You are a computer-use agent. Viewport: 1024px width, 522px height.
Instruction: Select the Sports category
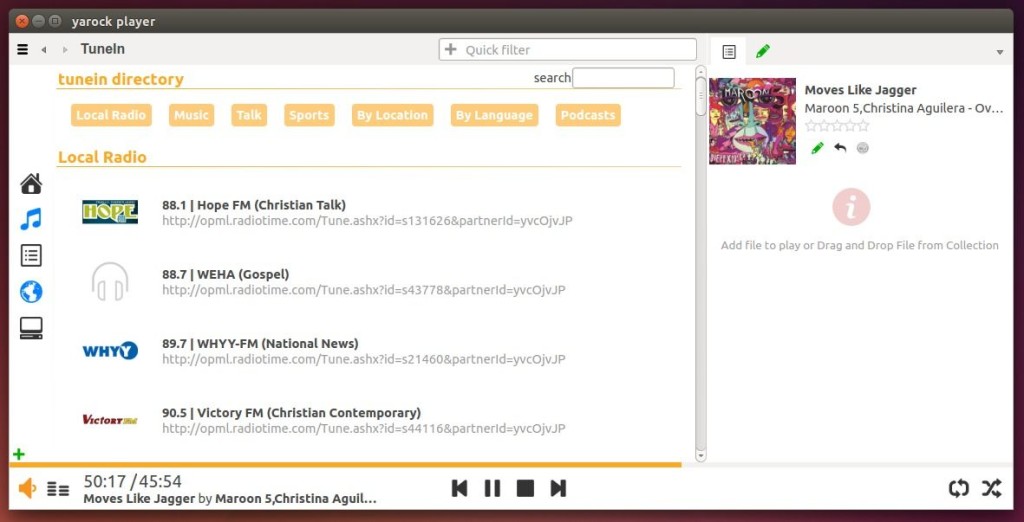pyautogui.click(x=309, y=115)
